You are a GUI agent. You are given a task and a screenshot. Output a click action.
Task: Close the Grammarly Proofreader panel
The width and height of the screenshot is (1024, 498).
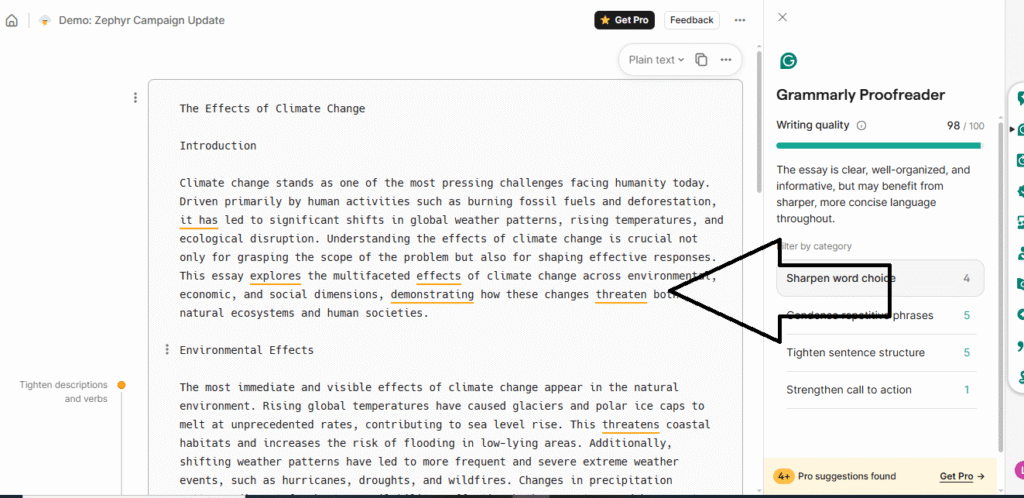point(782,17)
